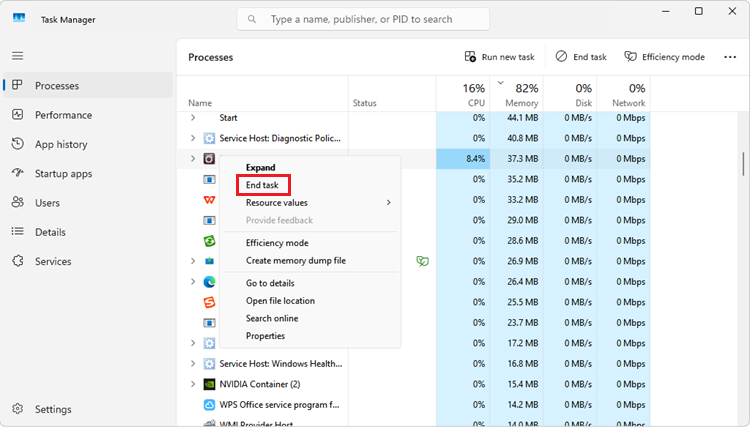Click the Details list icon

pos(18,231)
